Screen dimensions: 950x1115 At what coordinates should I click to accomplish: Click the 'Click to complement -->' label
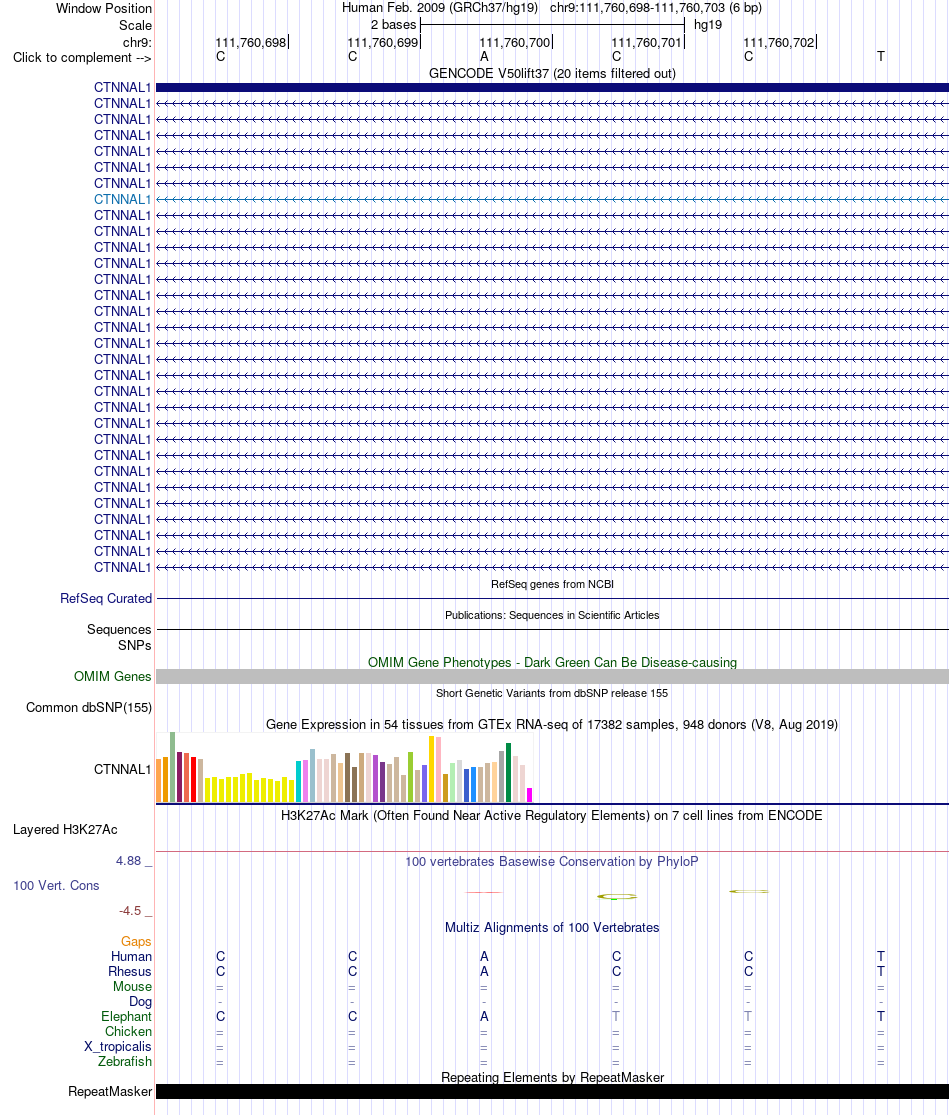82,58
